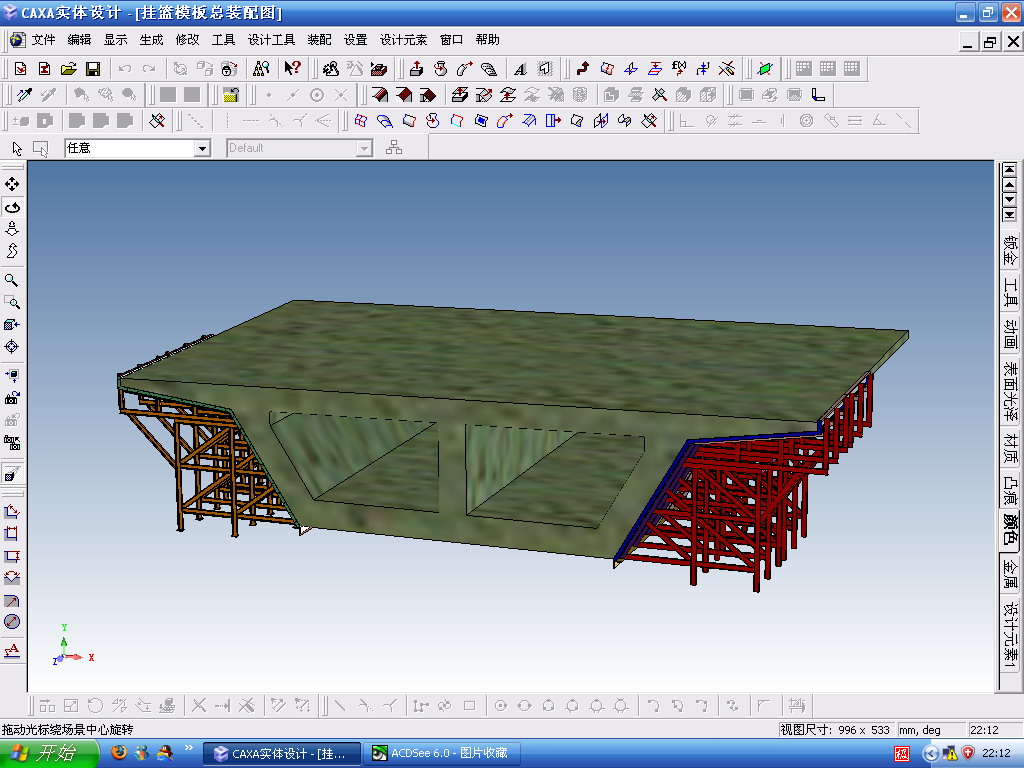Click the eyedropper pick tool icon

[x=24, y=95]
